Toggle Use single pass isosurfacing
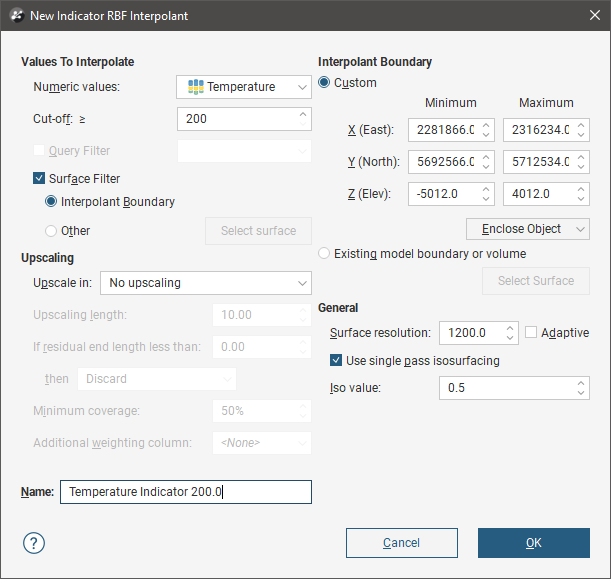The image size is (611, 579). point(337,360)
